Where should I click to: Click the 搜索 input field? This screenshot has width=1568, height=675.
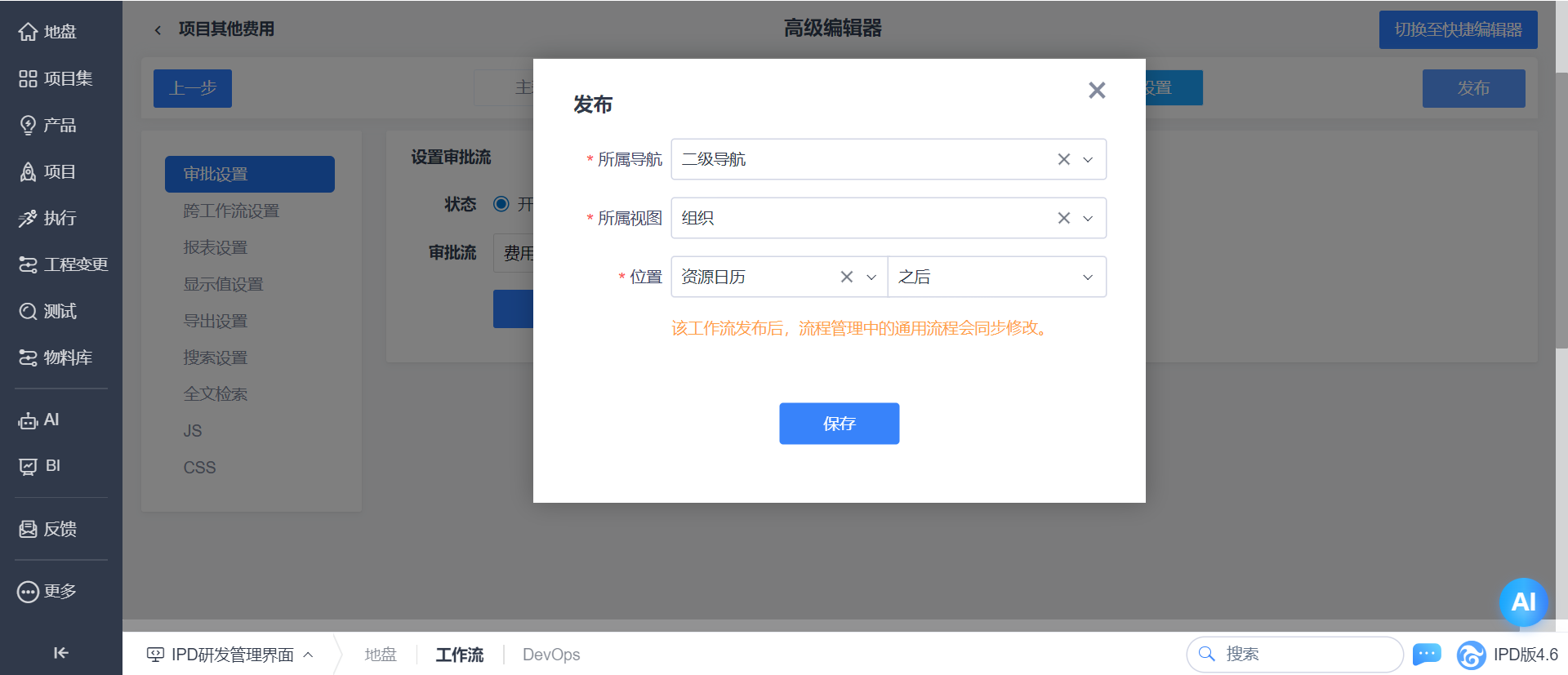point(1295,654)
